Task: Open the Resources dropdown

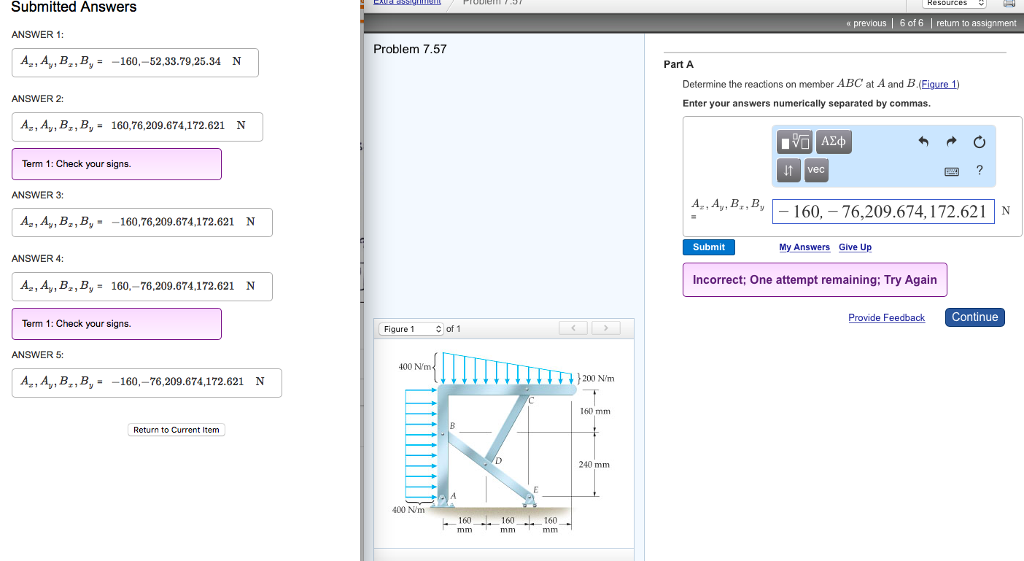Action: tap(954, 3)
